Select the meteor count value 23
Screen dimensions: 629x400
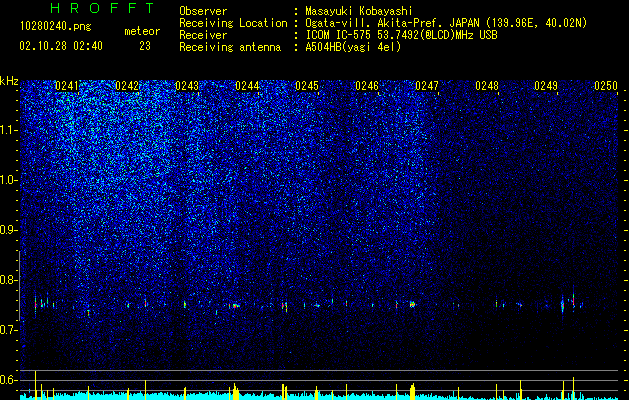145,46
